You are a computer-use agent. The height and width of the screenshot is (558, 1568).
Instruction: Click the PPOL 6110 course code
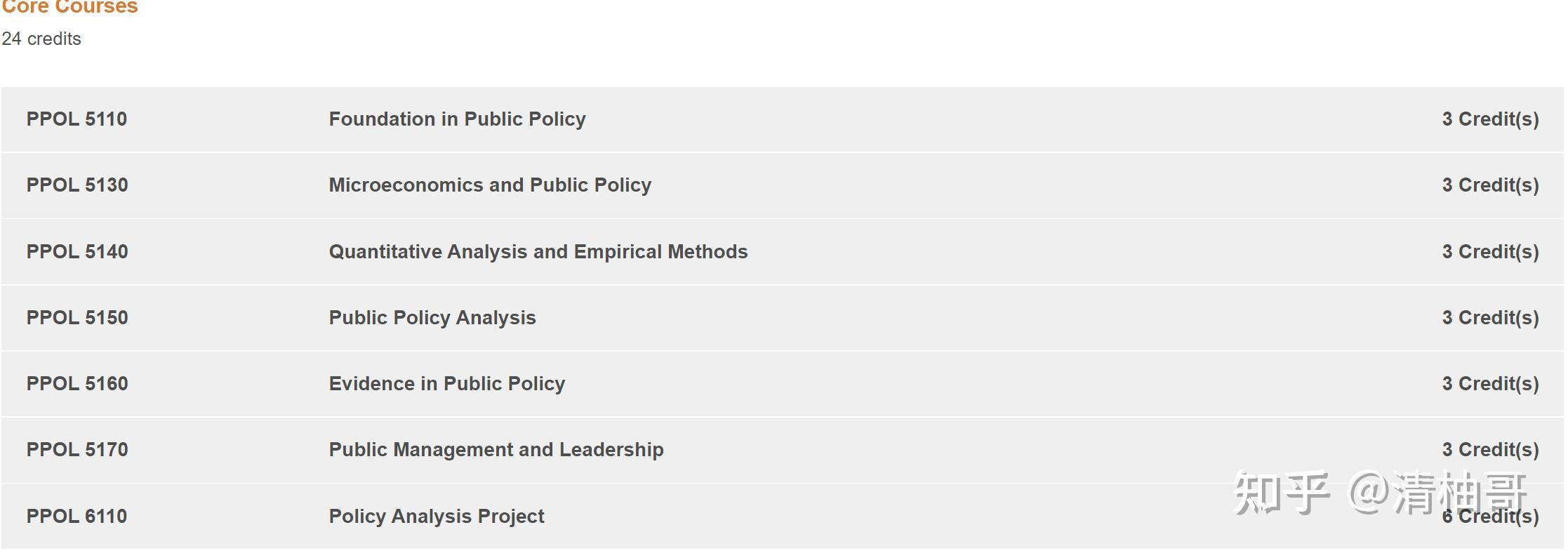tap(77, 517)
